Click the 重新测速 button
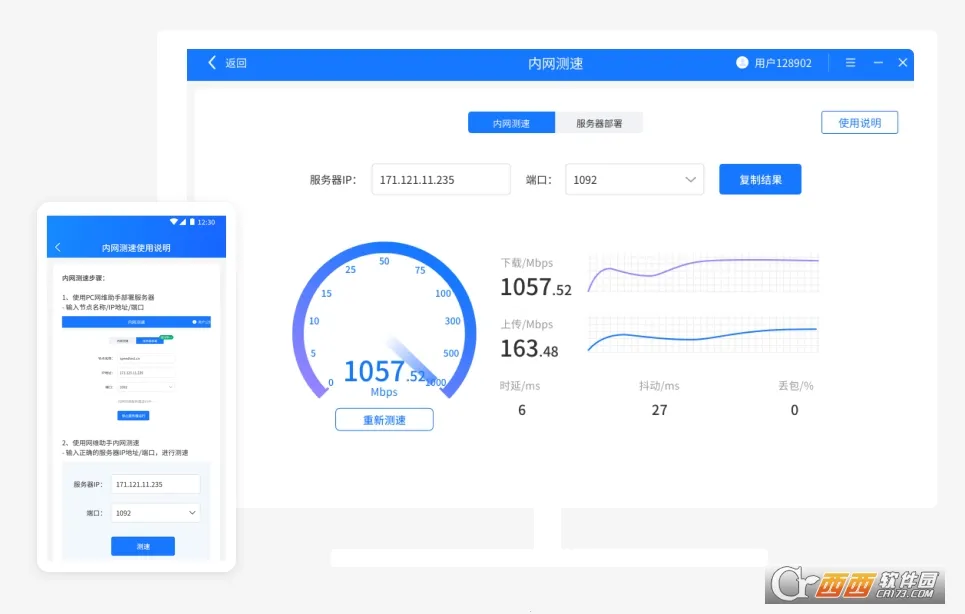This screenshot has height=614, width=965. [x=384, y=420]
